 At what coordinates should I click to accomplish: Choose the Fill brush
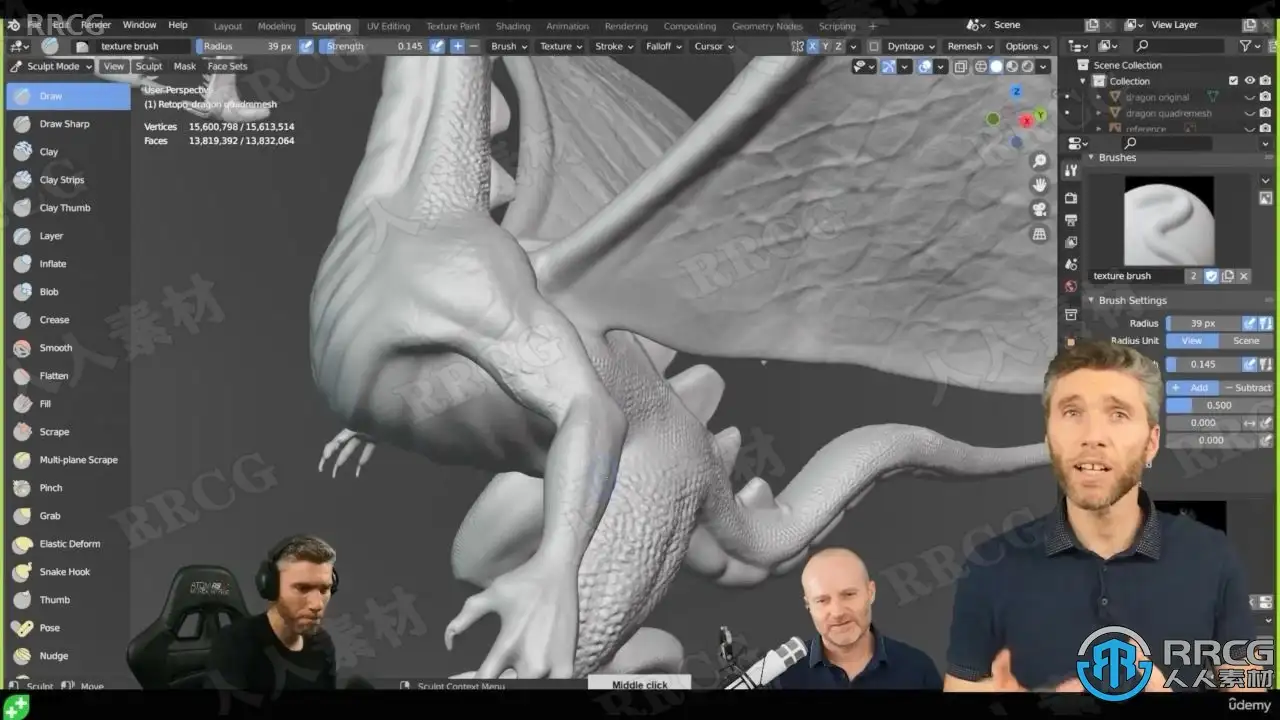[x=68, y=404]
